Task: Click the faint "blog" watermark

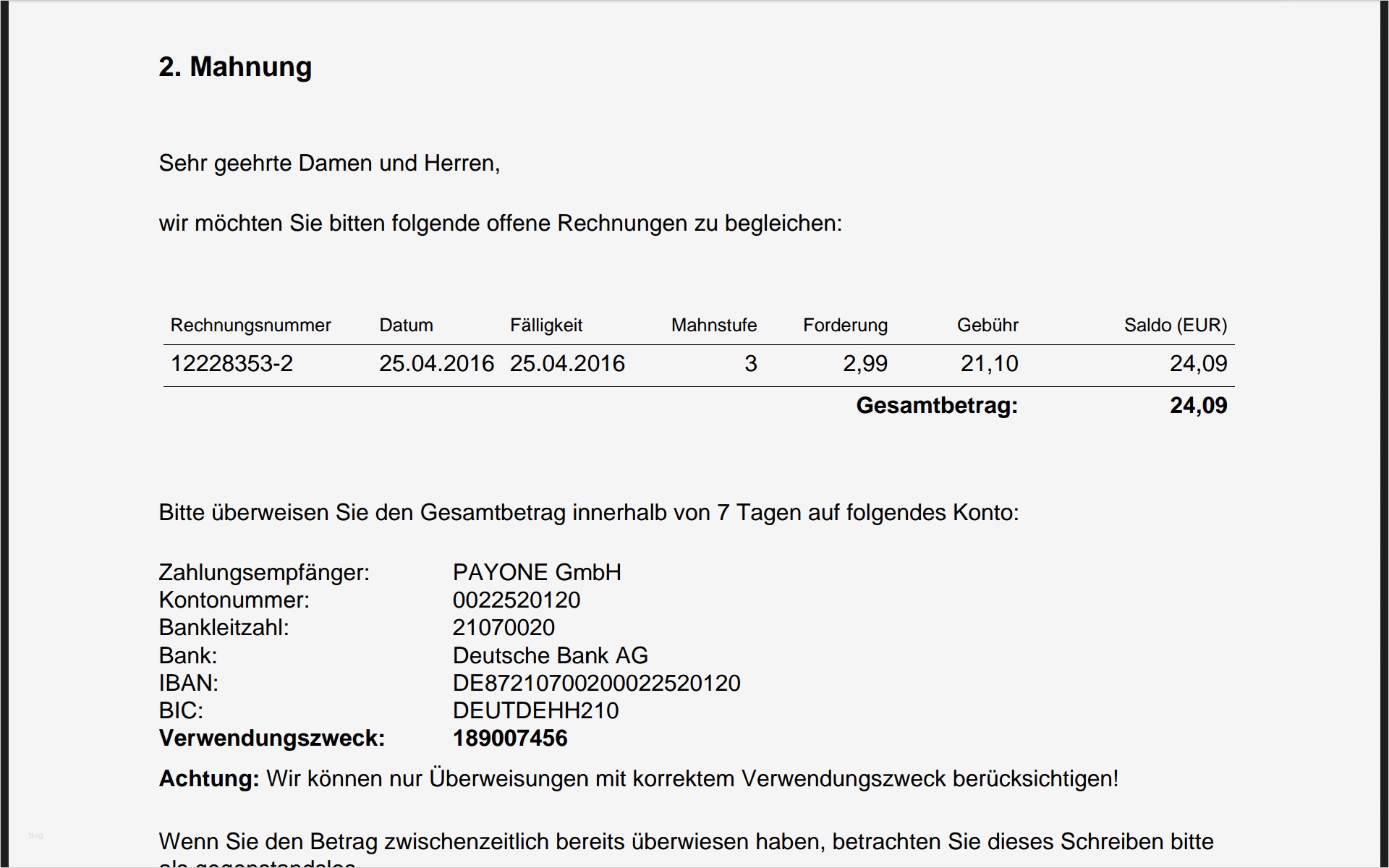Action: coord(35,835)
